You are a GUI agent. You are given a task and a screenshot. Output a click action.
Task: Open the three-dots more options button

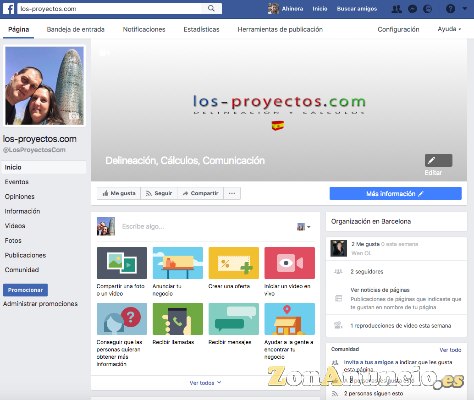[232, 193]
